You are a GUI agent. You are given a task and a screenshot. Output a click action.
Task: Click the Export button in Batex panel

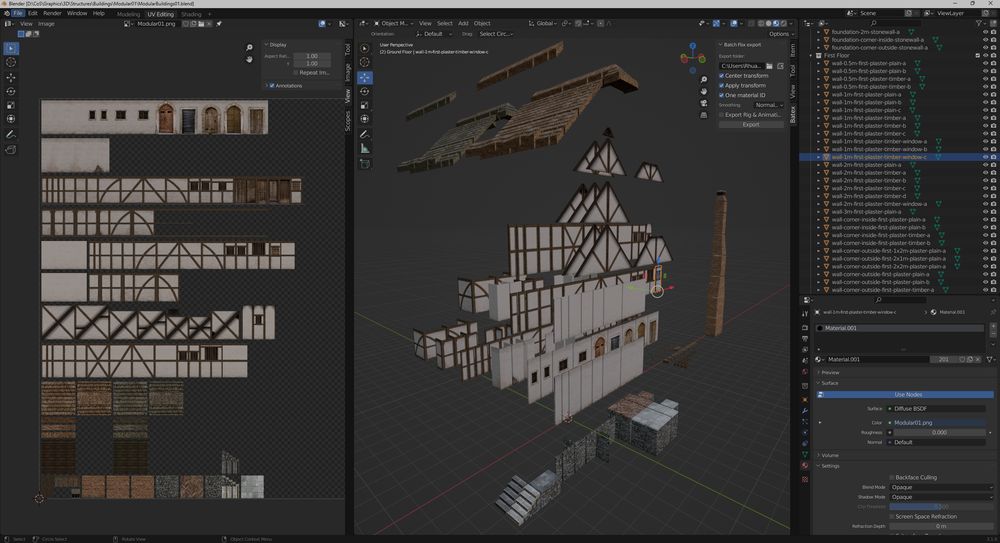[x=751, y=124]
